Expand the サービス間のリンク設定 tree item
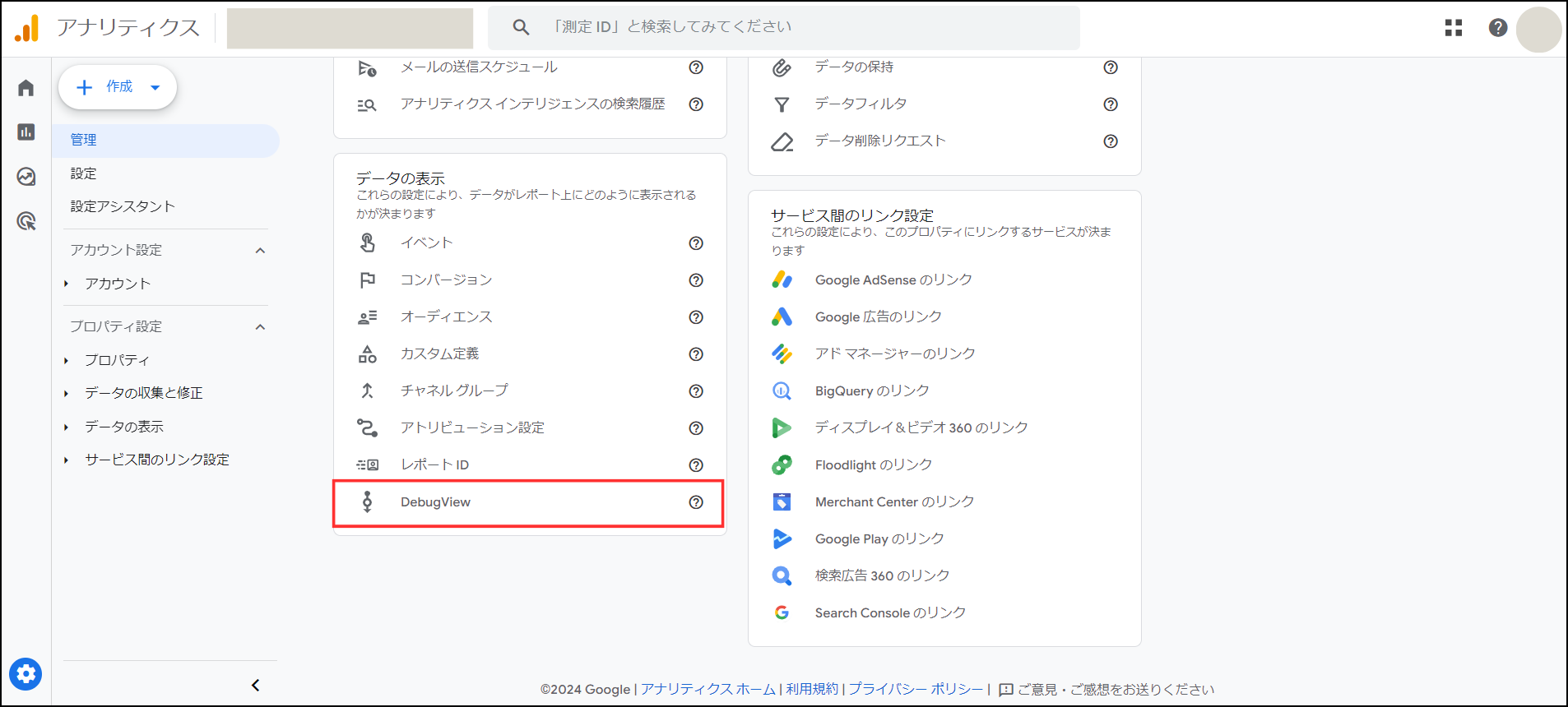 click(x=66, y=460)
